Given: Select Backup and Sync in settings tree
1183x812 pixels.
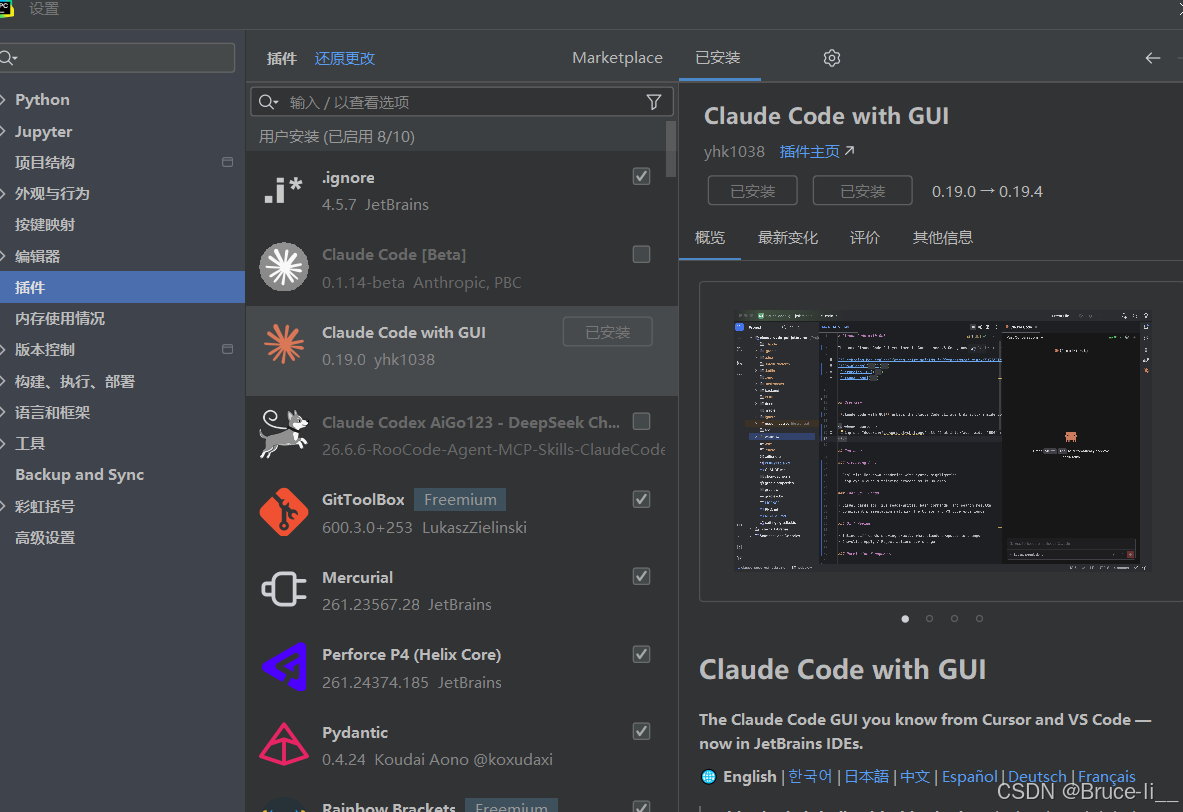Looking at the screenshot, I should [x=79, y=475].
